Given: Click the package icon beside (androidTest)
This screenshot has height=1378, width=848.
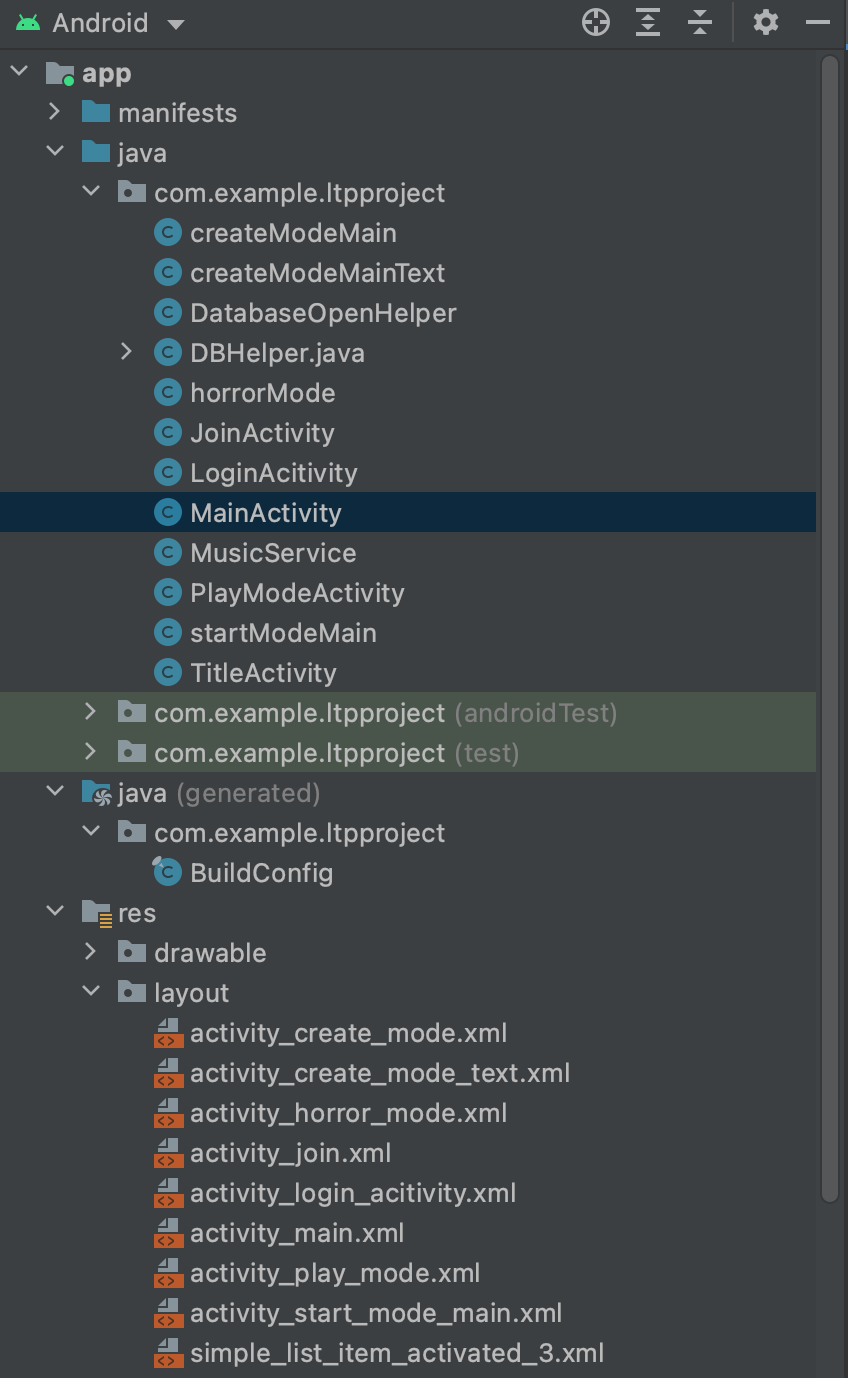Looking at the screenshot, I should click(x=132, y=712).
